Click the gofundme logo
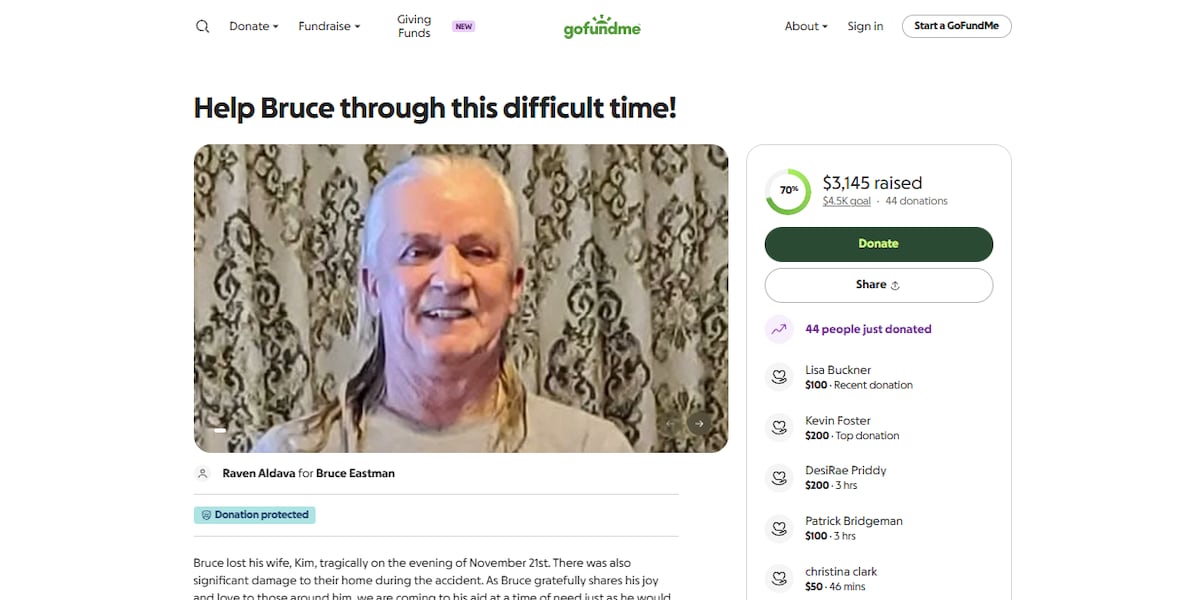 pyautogui.click(x=601, y=26)
